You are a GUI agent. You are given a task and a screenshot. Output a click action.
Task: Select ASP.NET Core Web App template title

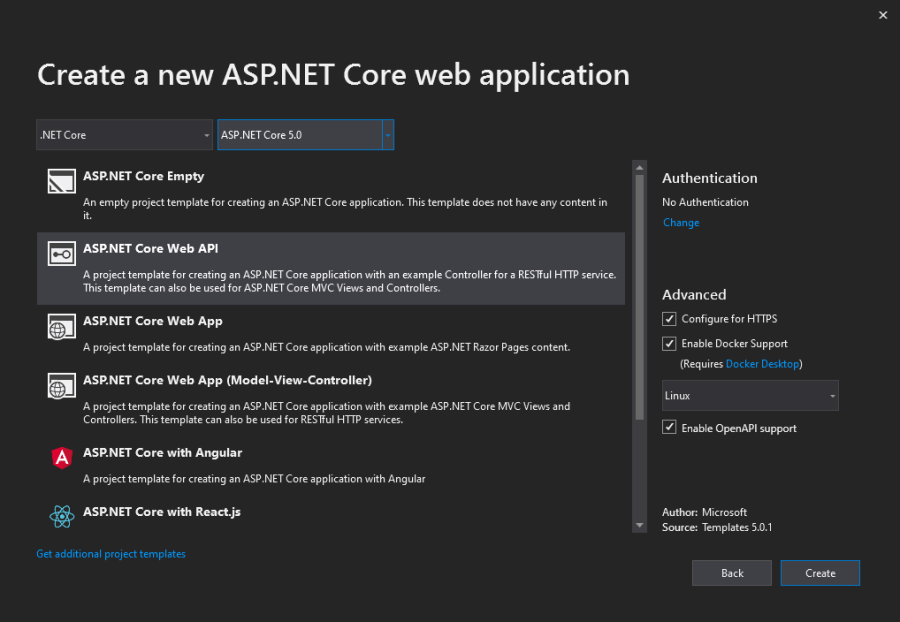click(x=153, y=321)
